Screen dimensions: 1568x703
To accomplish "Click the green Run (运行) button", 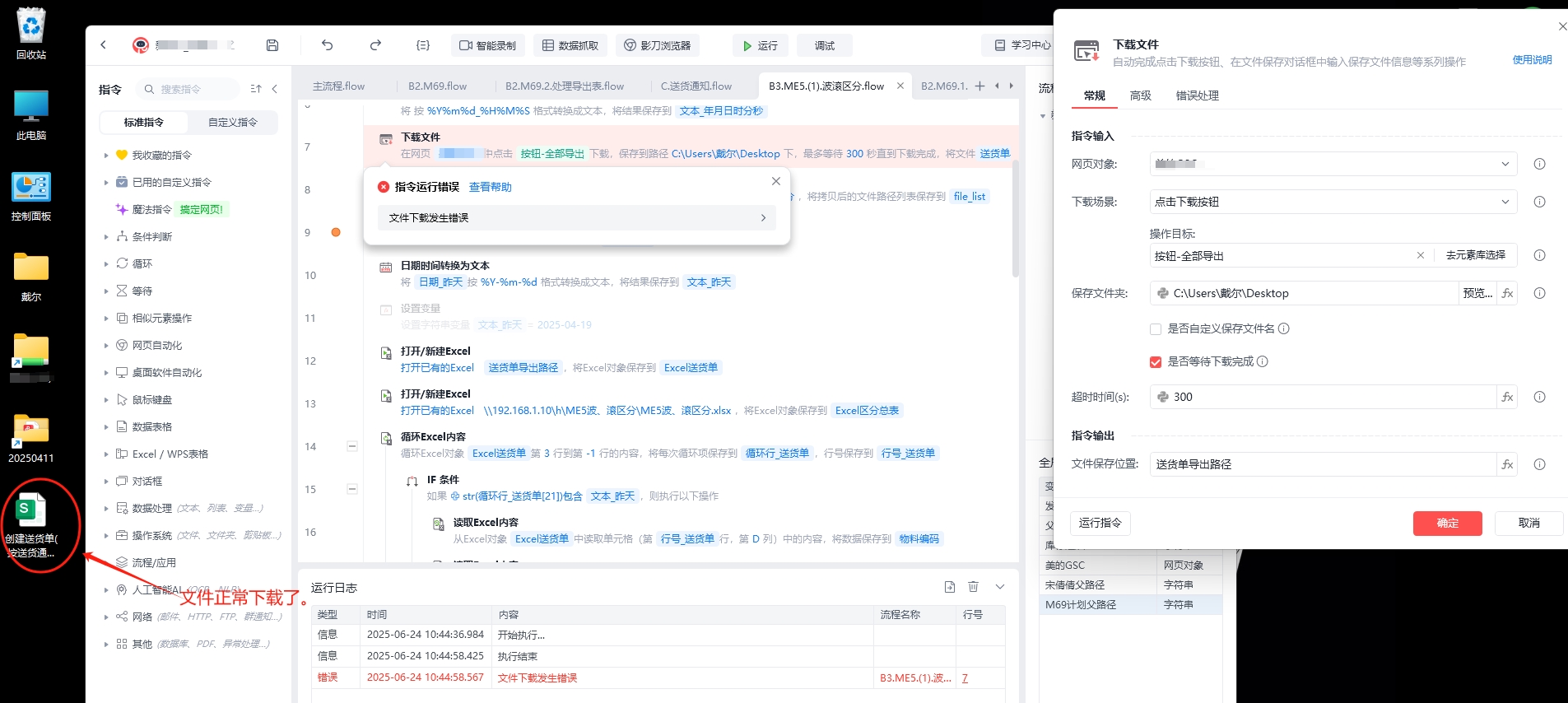I will pos(760,45).
